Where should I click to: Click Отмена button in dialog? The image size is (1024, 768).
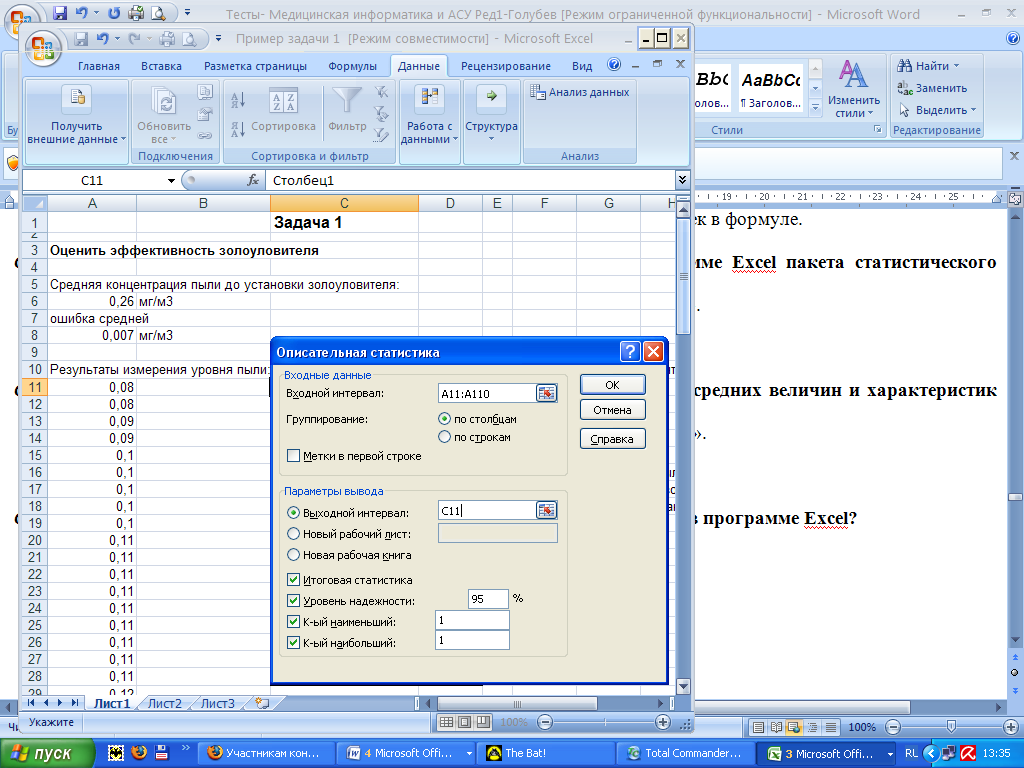point(613,410)
